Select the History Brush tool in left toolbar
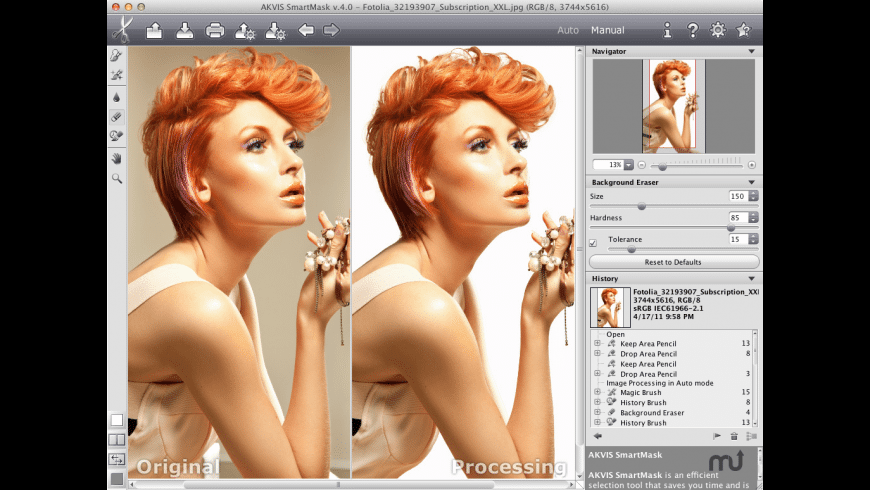Viewport: 870px width, 490px height. pyautogui.click(x=117, y=136)
